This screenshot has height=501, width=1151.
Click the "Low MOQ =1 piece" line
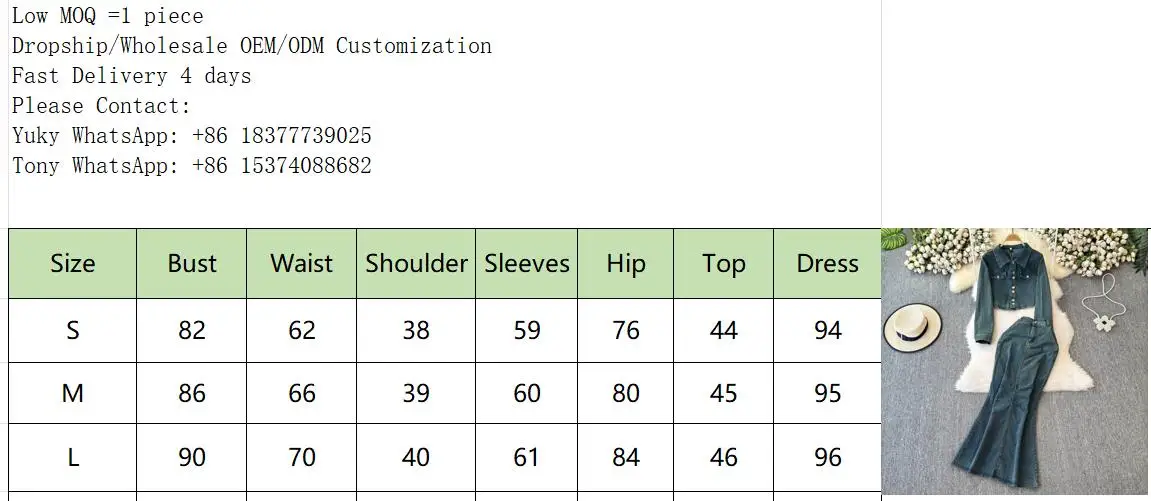point(107,16)
